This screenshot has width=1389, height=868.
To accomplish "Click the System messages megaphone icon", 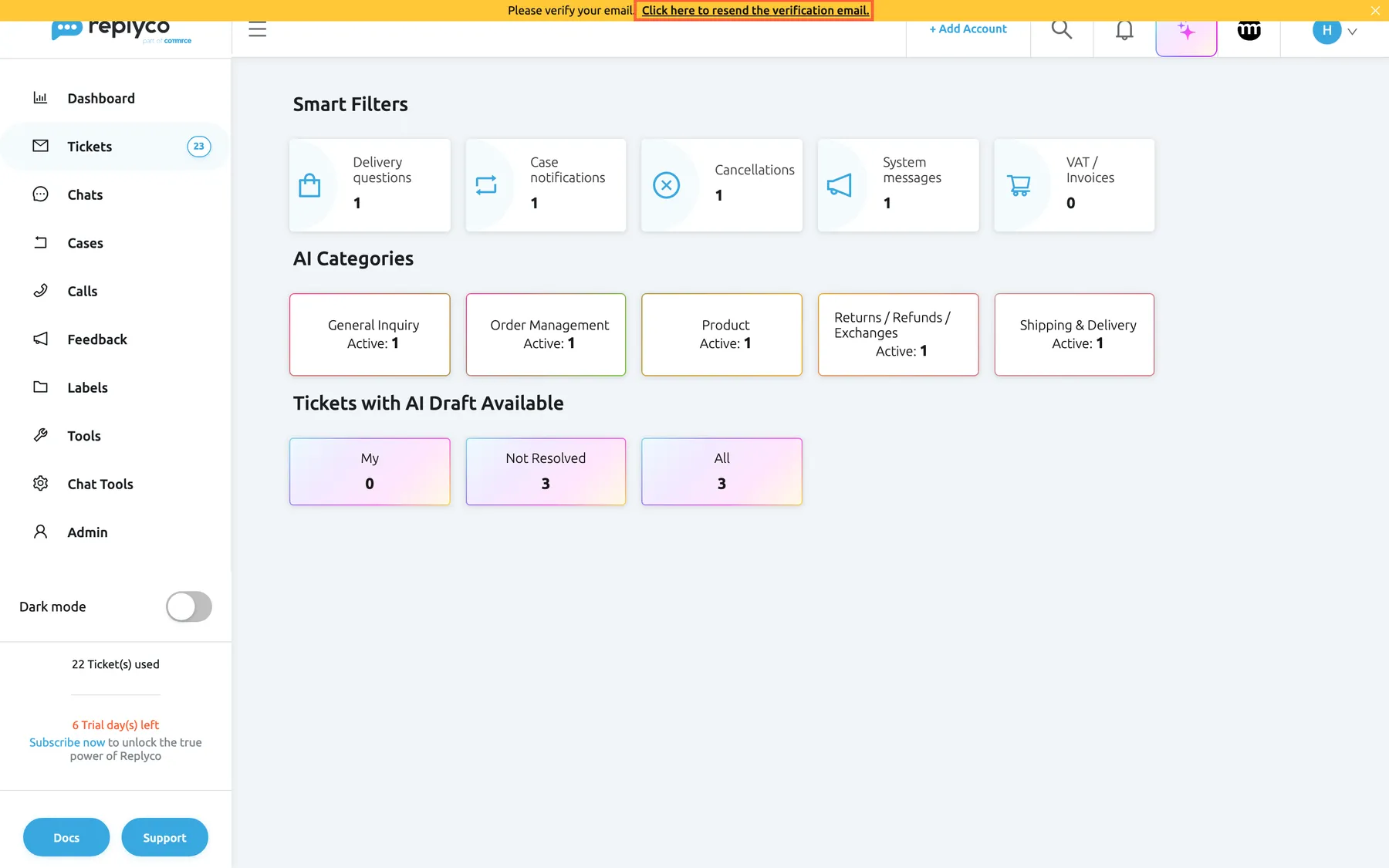I will coord(839,185).
